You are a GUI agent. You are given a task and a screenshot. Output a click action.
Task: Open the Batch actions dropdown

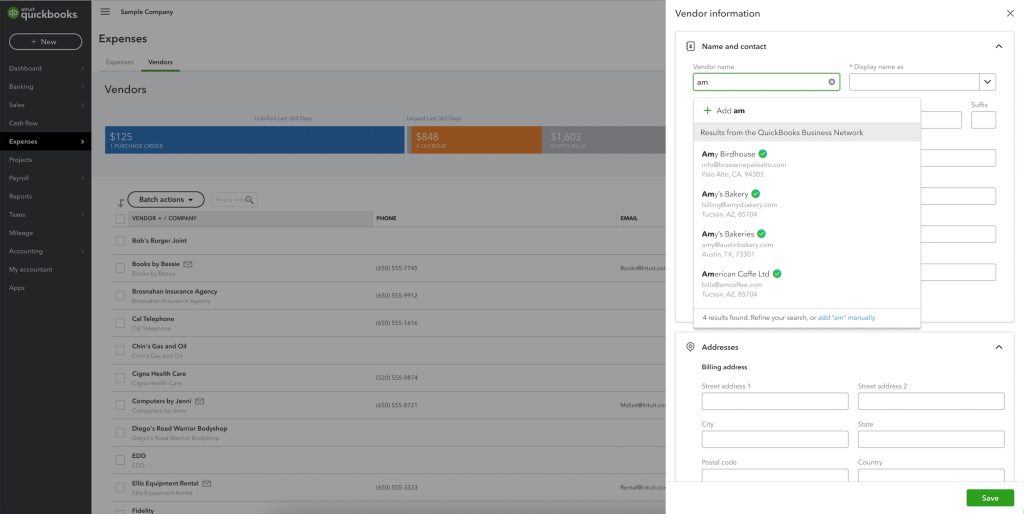166,200
